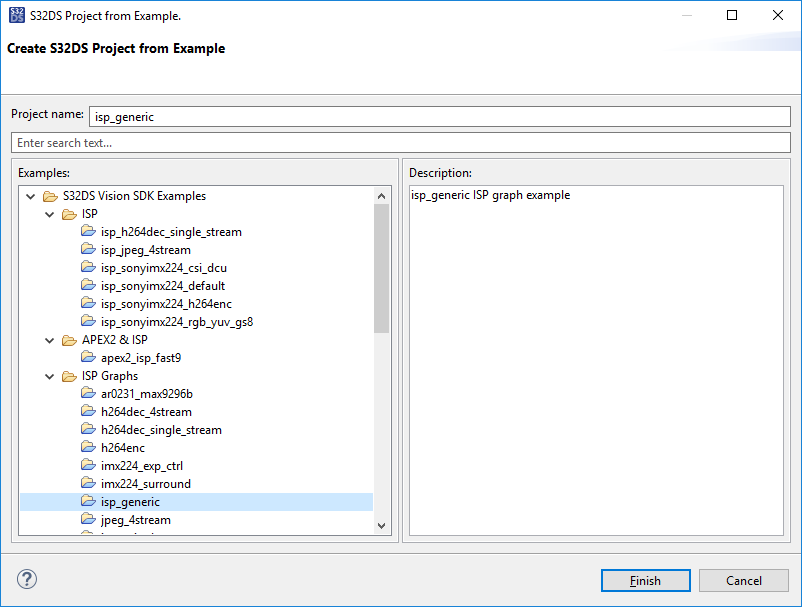The image size is (802, 607).
Task: Click folder icon next to jpeg_4stream
Action: pos(88,520)
